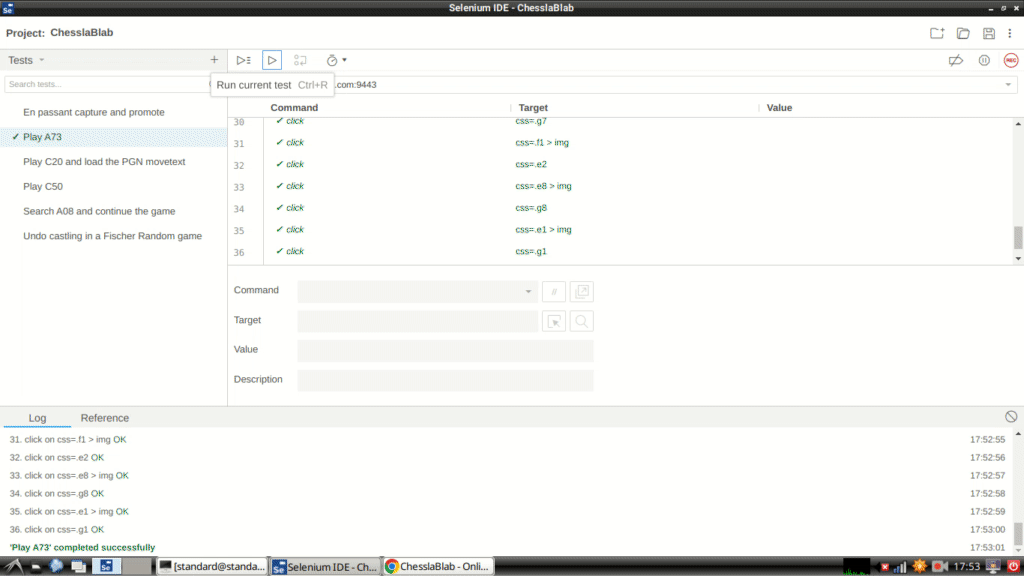
Task: Run all tests in the suite
Action: coord(243,59)
